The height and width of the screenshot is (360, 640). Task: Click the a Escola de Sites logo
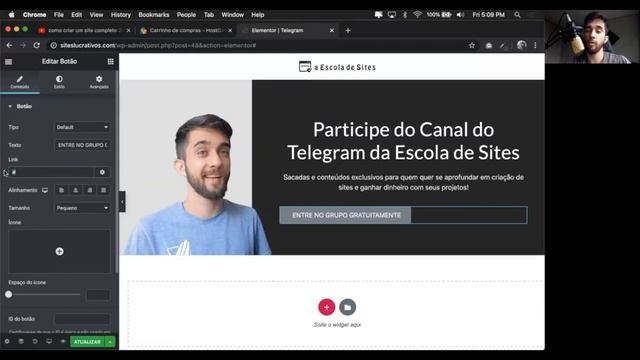coord(337,67)
